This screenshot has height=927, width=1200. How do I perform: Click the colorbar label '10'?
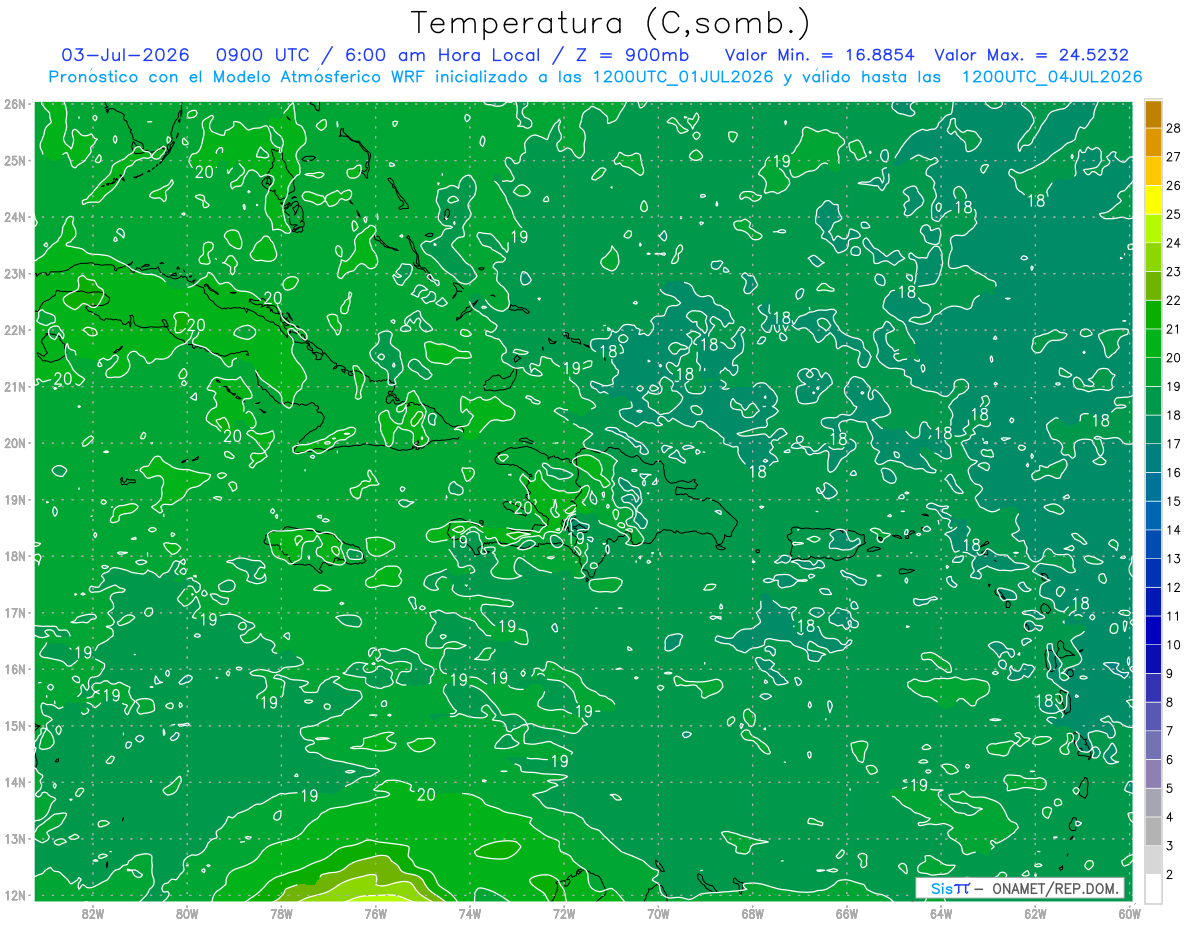click(1174, 645)
